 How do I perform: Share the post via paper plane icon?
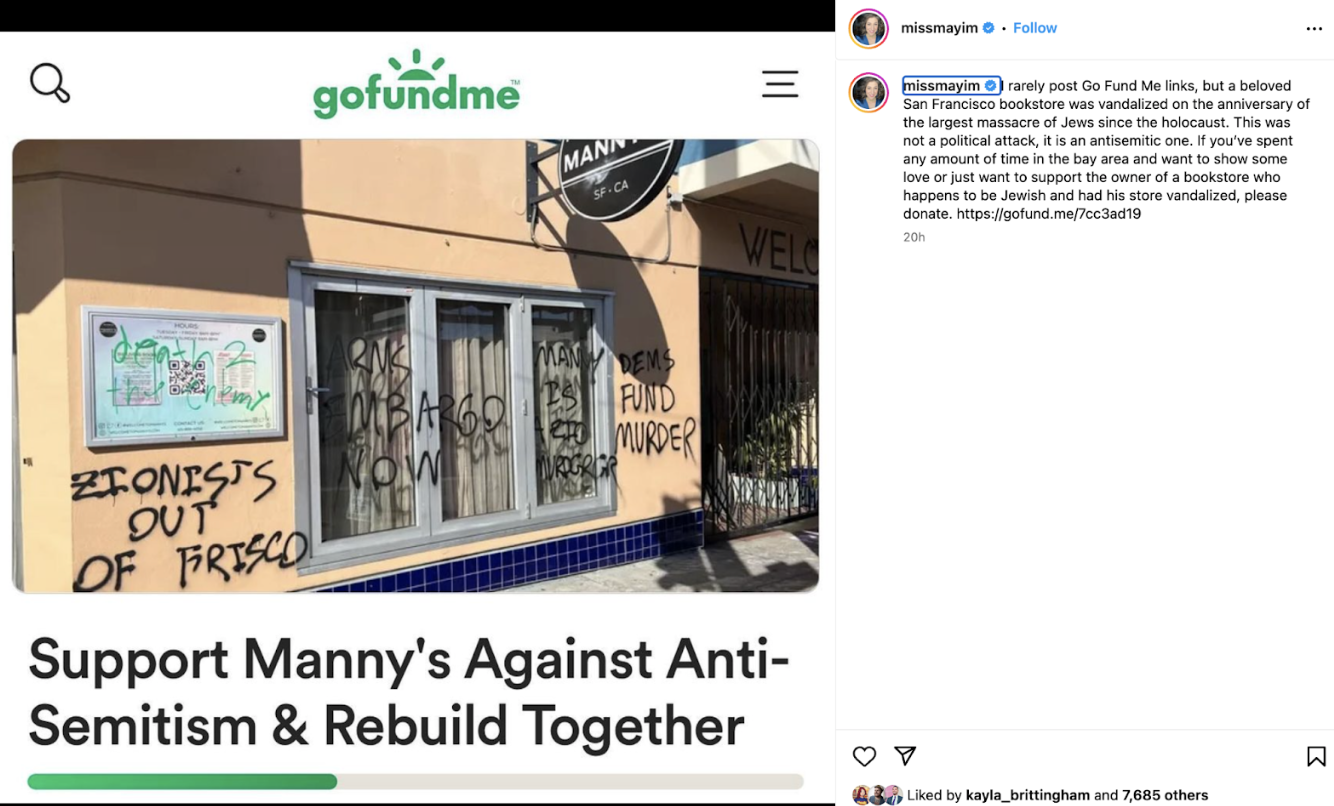pyautogui.click(x=905, y=756)
